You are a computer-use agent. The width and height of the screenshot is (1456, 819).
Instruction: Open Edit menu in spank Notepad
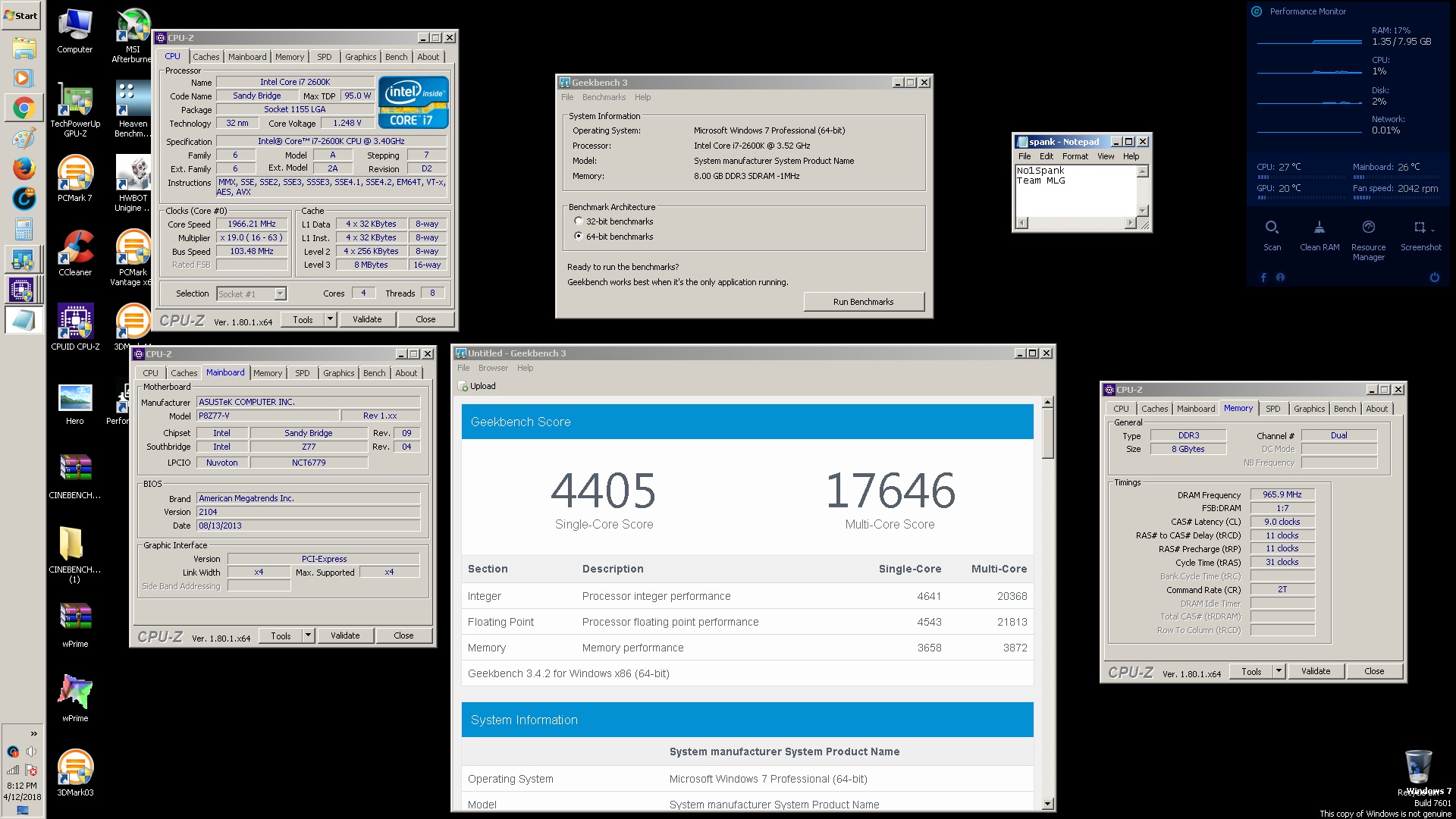[1046, 156]
